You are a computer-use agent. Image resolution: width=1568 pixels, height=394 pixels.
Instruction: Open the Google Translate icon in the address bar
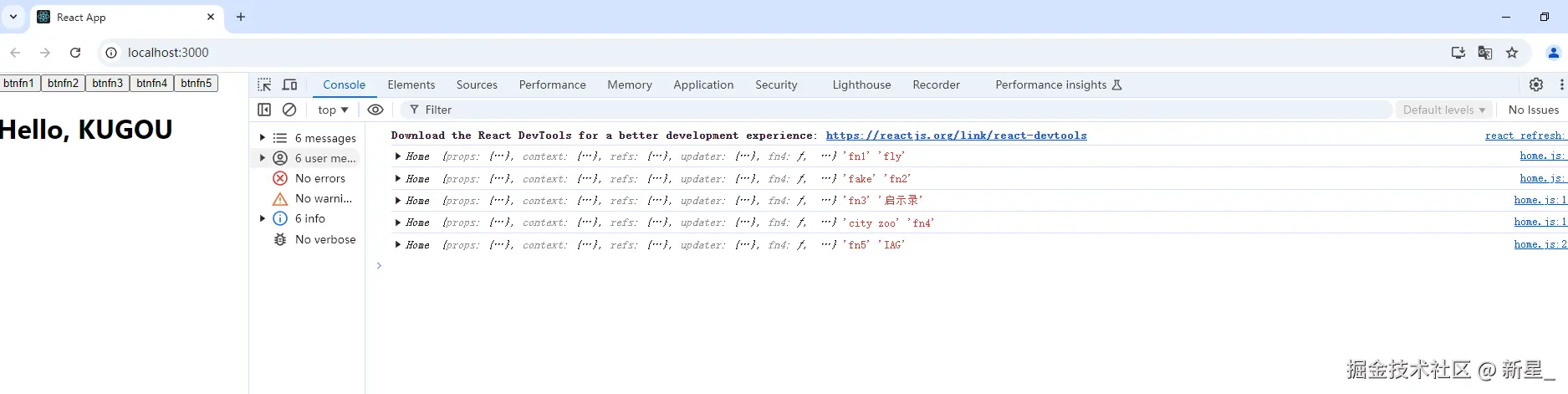click(x=1485, y=53)
